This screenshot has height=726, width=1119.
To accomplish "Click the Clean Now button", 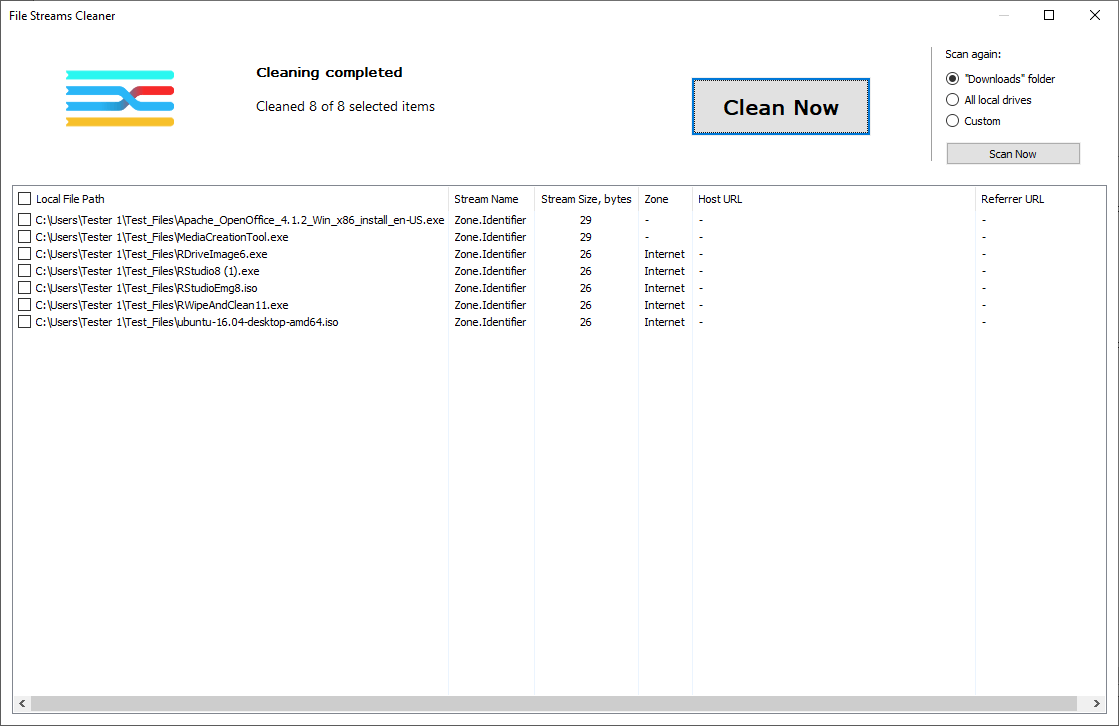I will 781,106.
